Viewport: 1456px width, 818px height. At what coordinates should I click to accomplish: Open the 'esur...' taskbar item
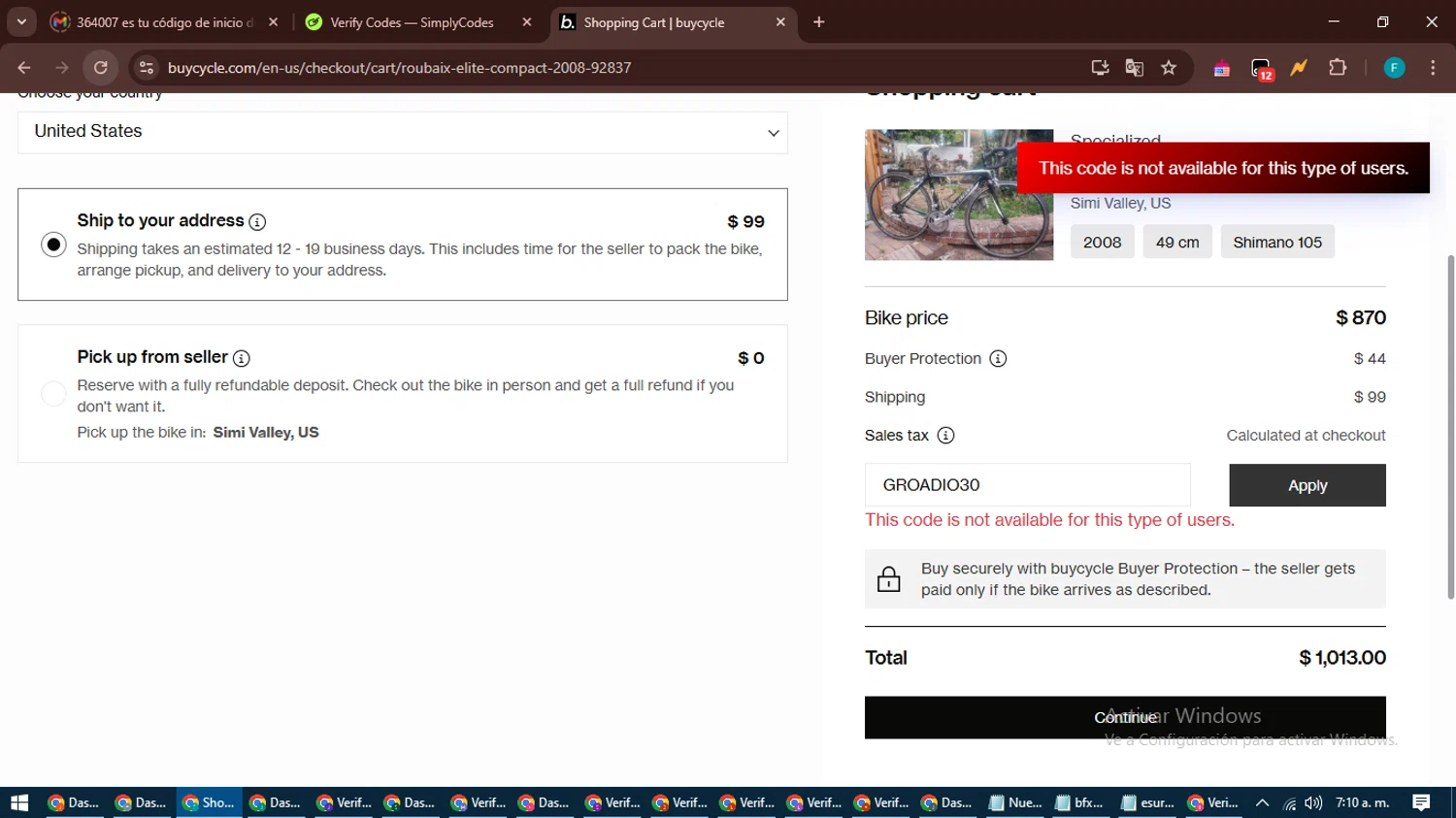click(1147, 802)
